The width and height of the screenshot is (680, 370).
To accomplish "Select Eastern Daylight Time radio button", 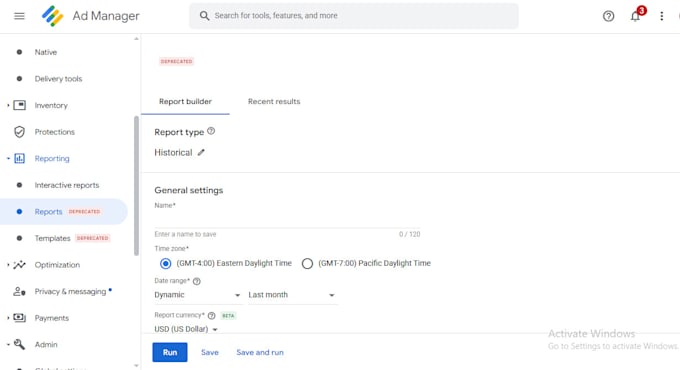I will point(166,263).
